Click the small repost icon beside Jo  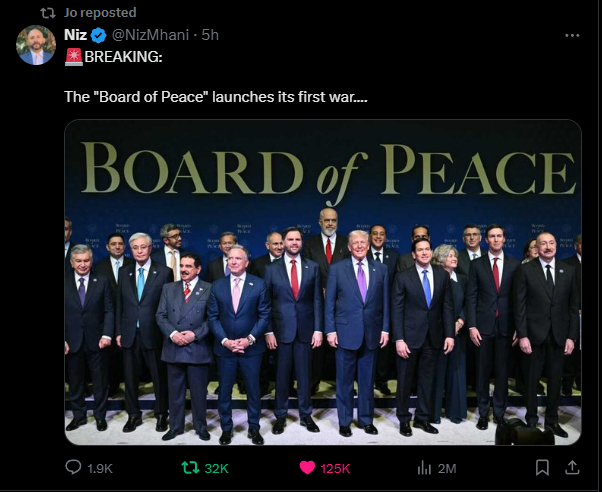coord(46,12)
